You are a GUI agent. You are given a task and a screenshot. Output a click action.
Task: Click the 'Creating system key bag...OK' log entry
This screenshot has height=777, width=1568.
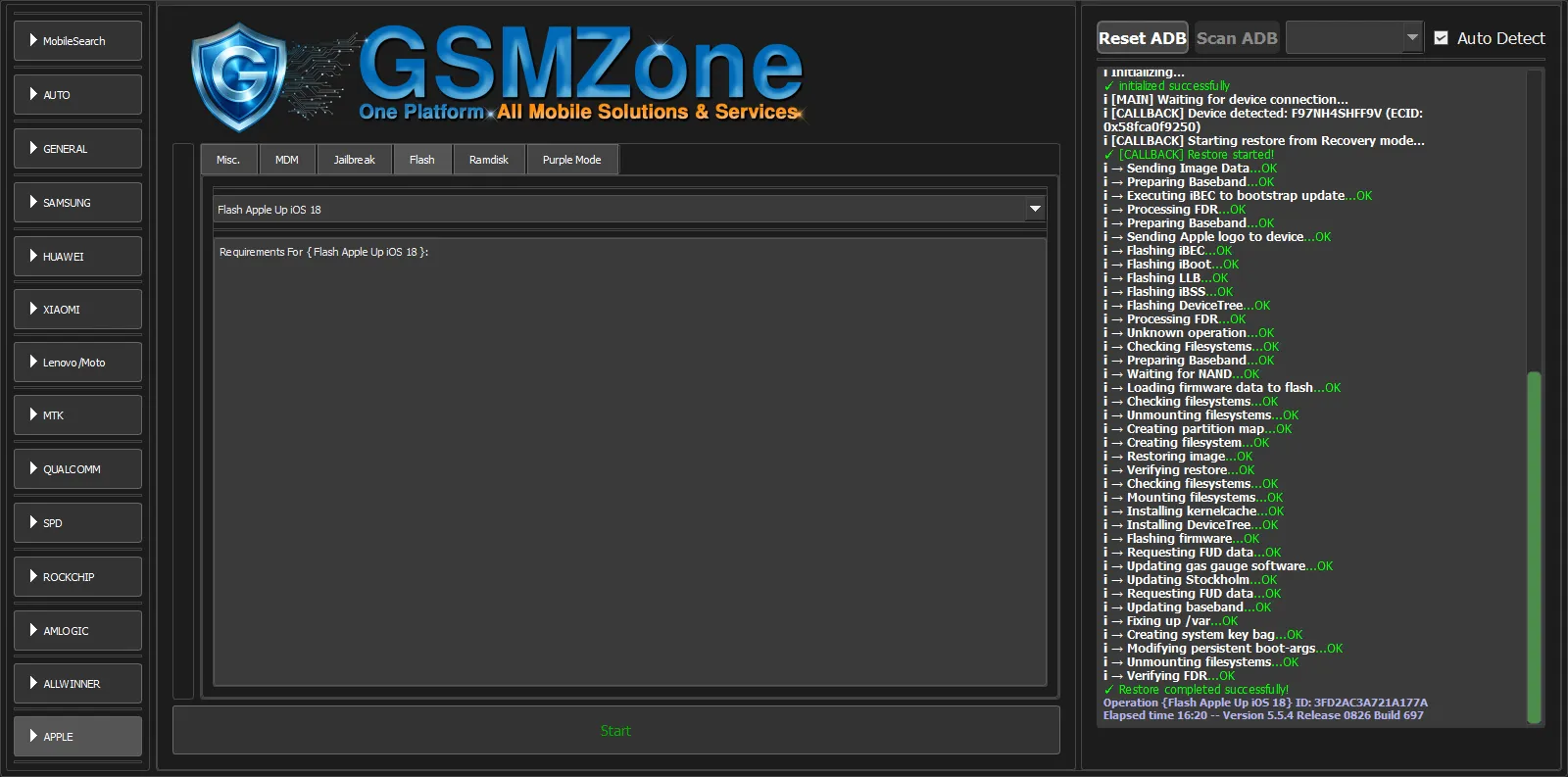[x=1203, y=635]
